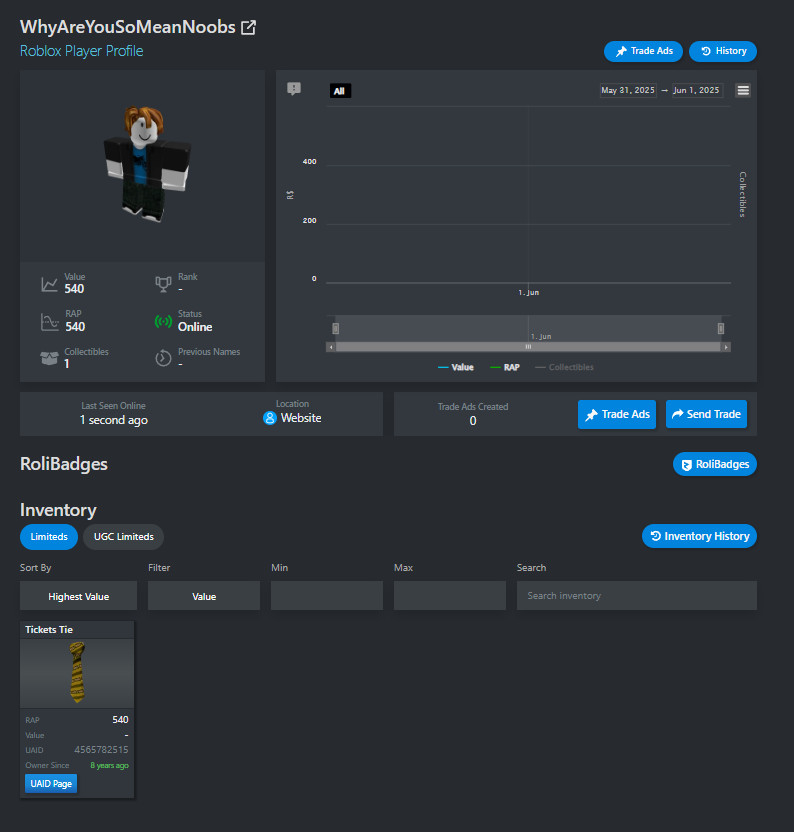Open the UAID Page button
Screen dimensions: 794x832
click(x=51, y=784)
